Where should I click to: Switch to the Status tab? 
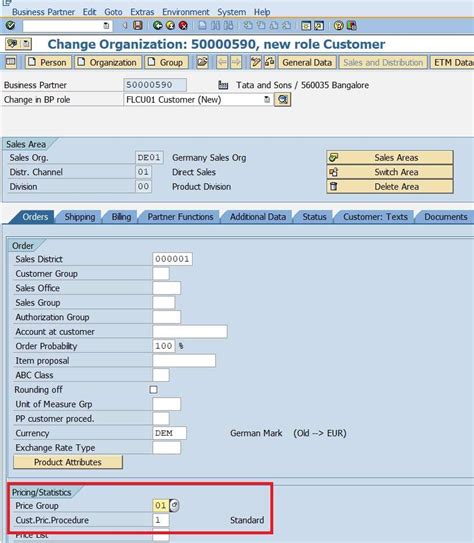[x=314, y=217]
